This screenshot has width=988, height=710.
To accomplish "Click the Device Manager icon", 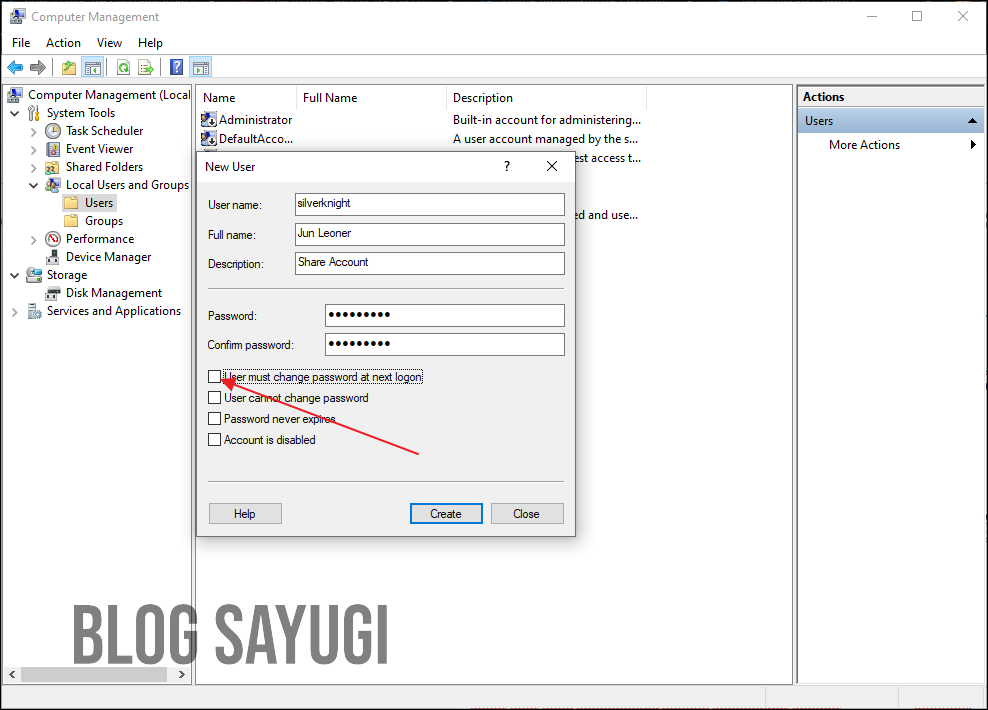I will [x=53, y=257].
